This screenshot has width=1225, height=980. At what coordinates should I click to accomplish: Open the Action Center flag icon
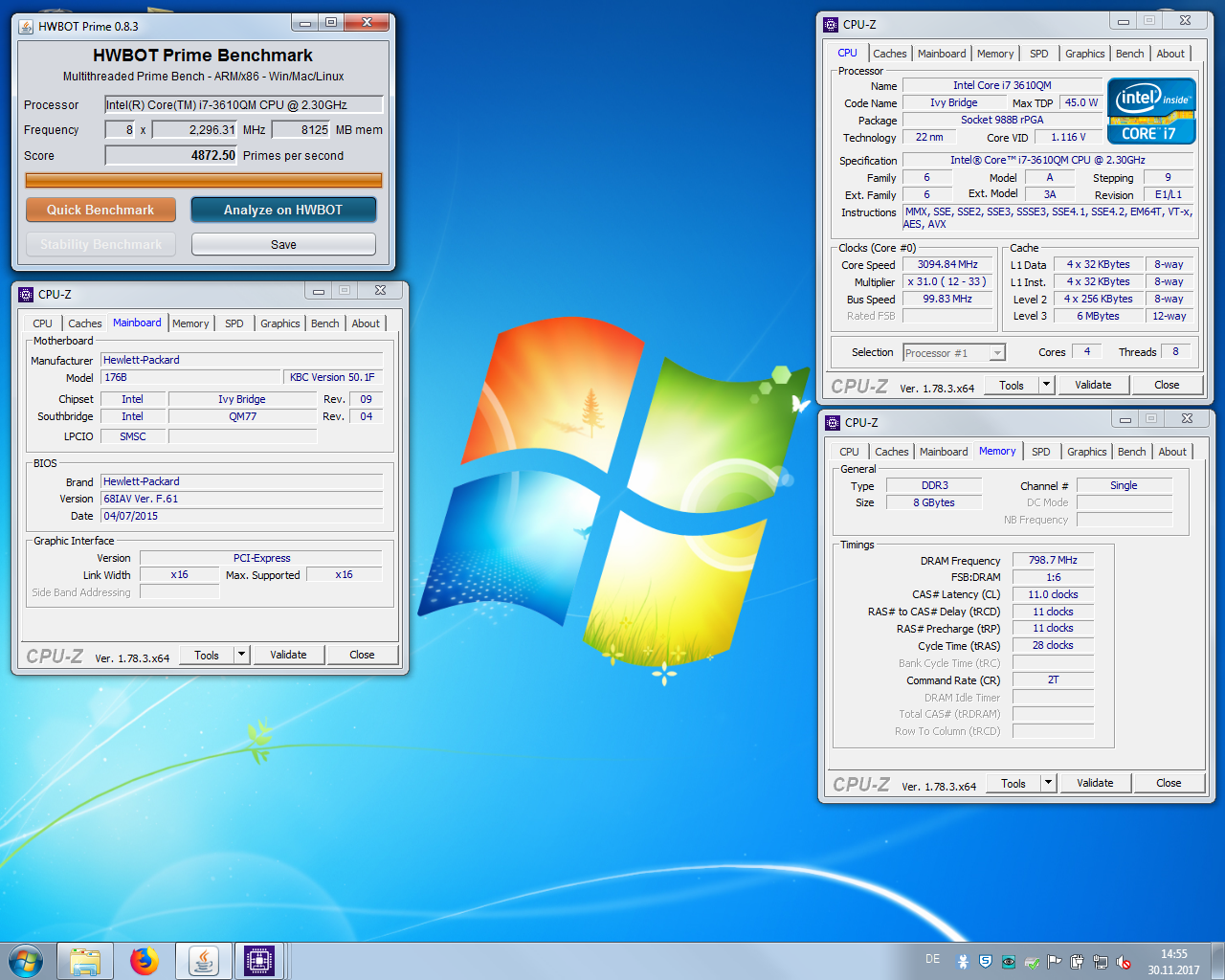(x=1055, y=962)
